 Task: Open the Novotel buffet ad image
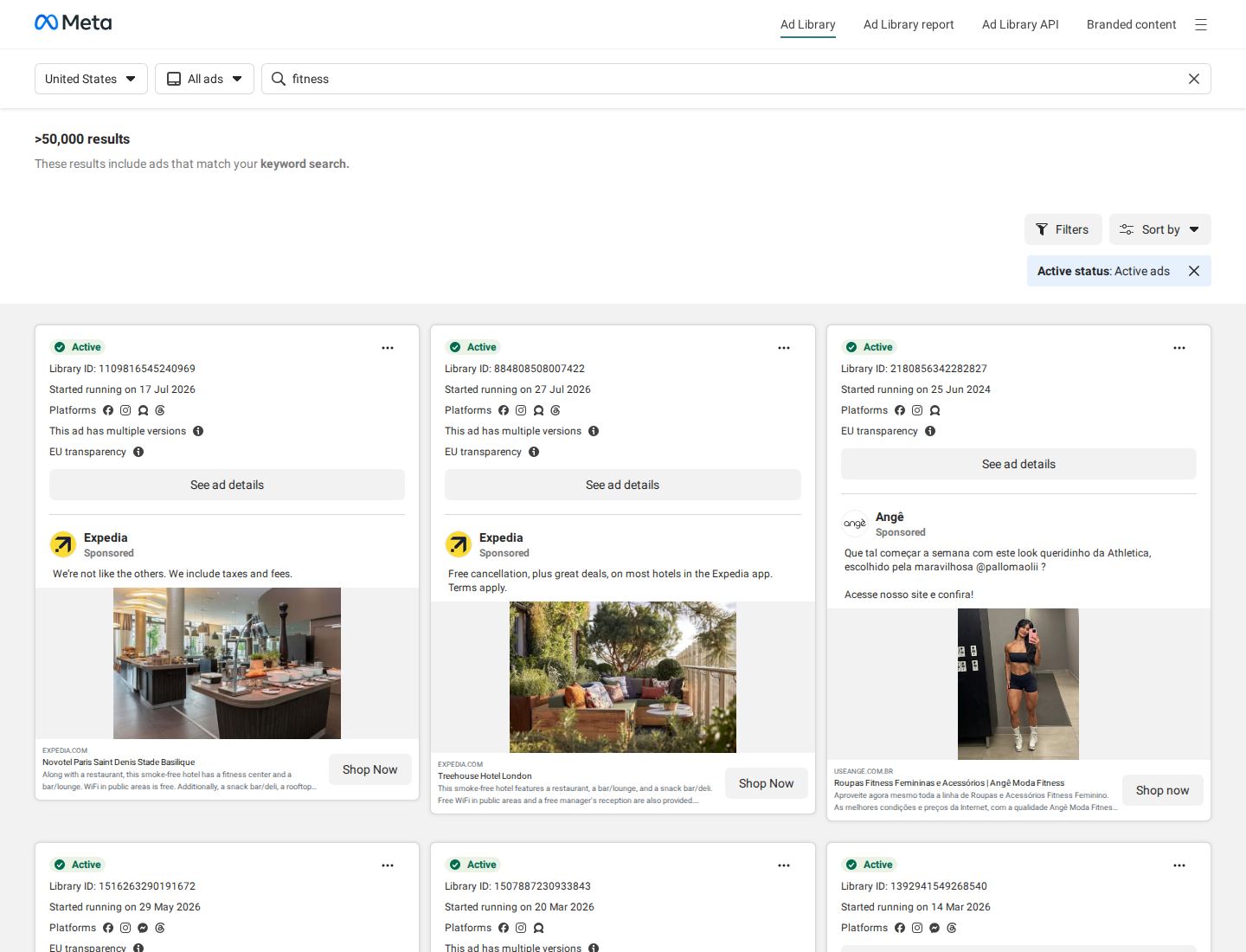click(227, 663)
